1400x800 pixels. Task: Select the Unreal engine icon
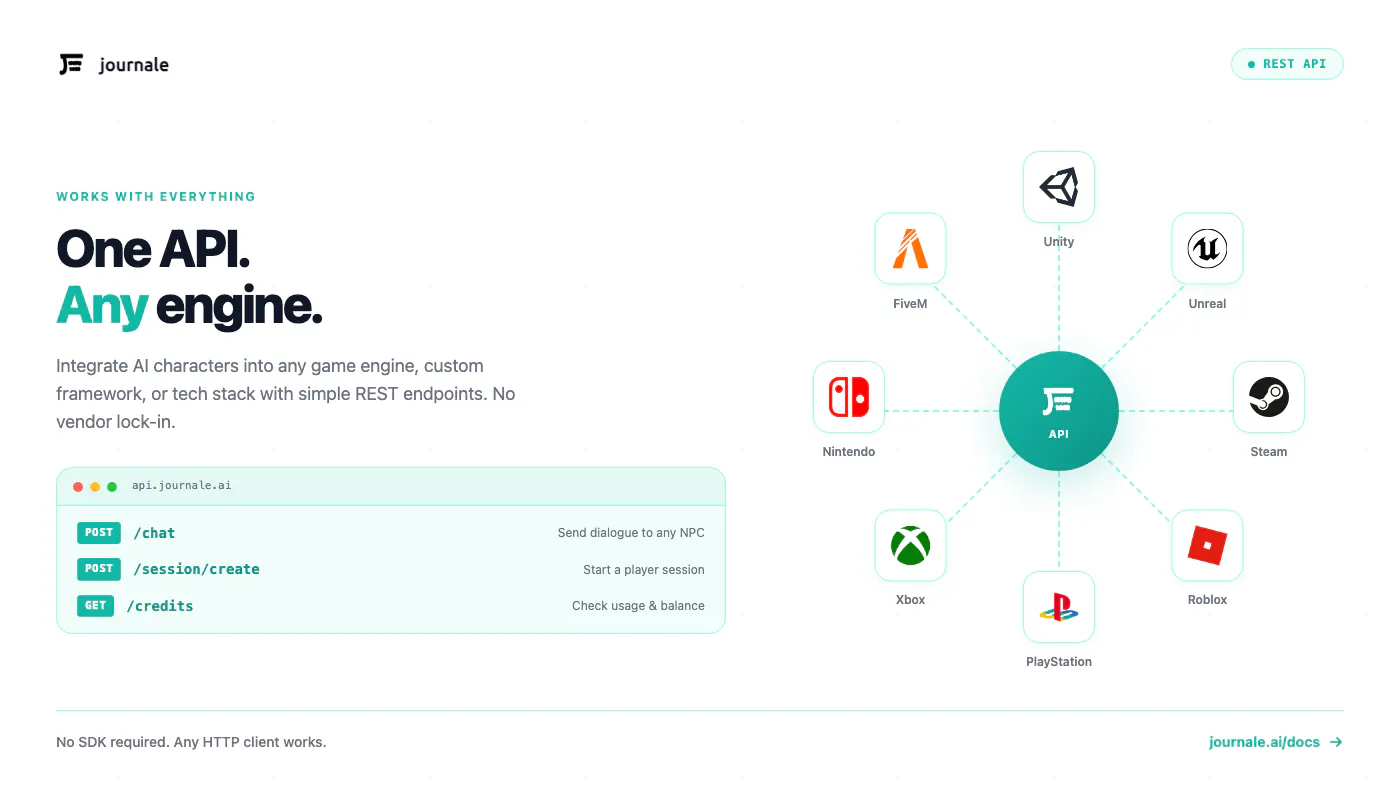click(1207, 249)
